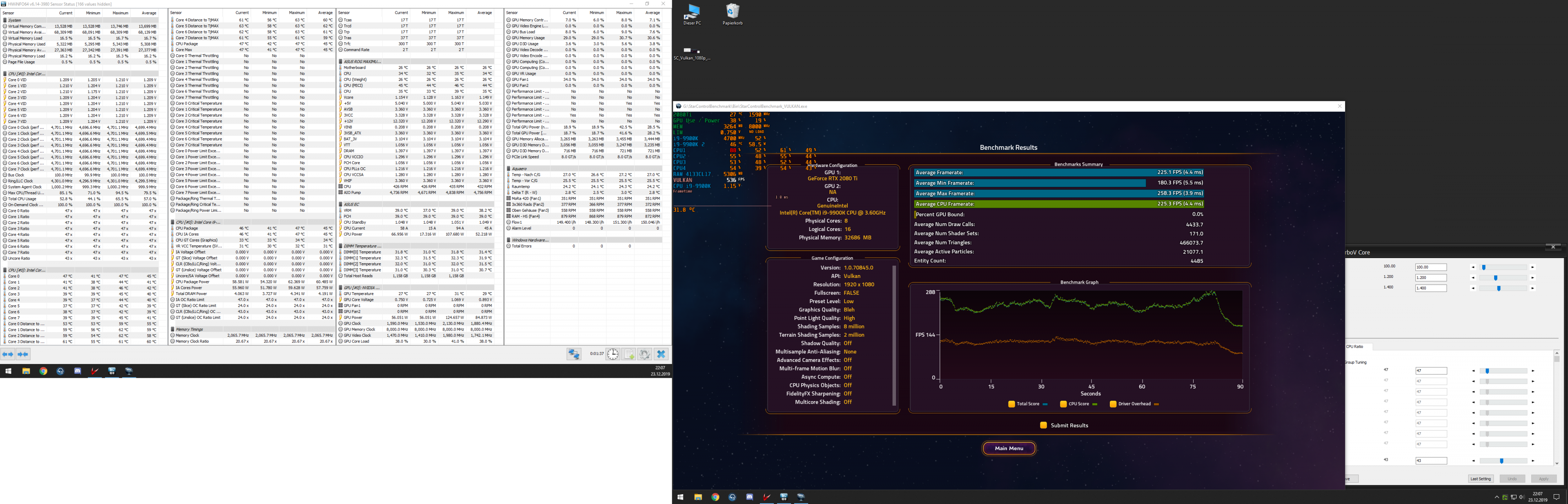This screenshot has width=1568, height=504.
Task: Click the slider for the 1.200 value
Action: [x=1503, y=278]
